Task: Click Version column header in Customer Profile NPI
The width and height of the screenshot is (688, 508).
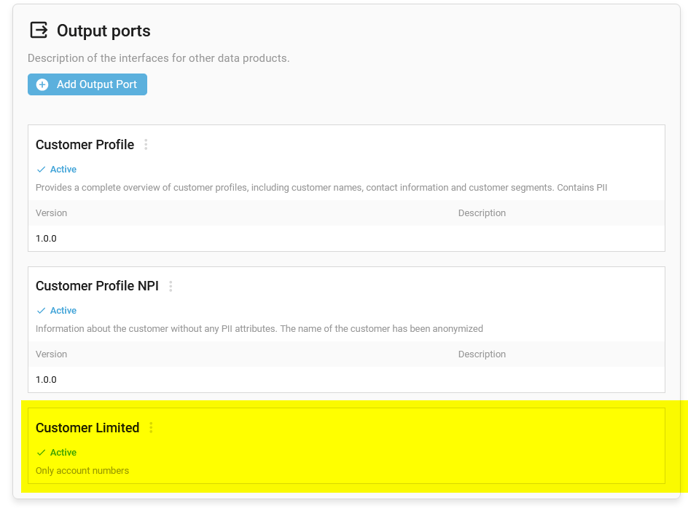Action: click(51, 354)
